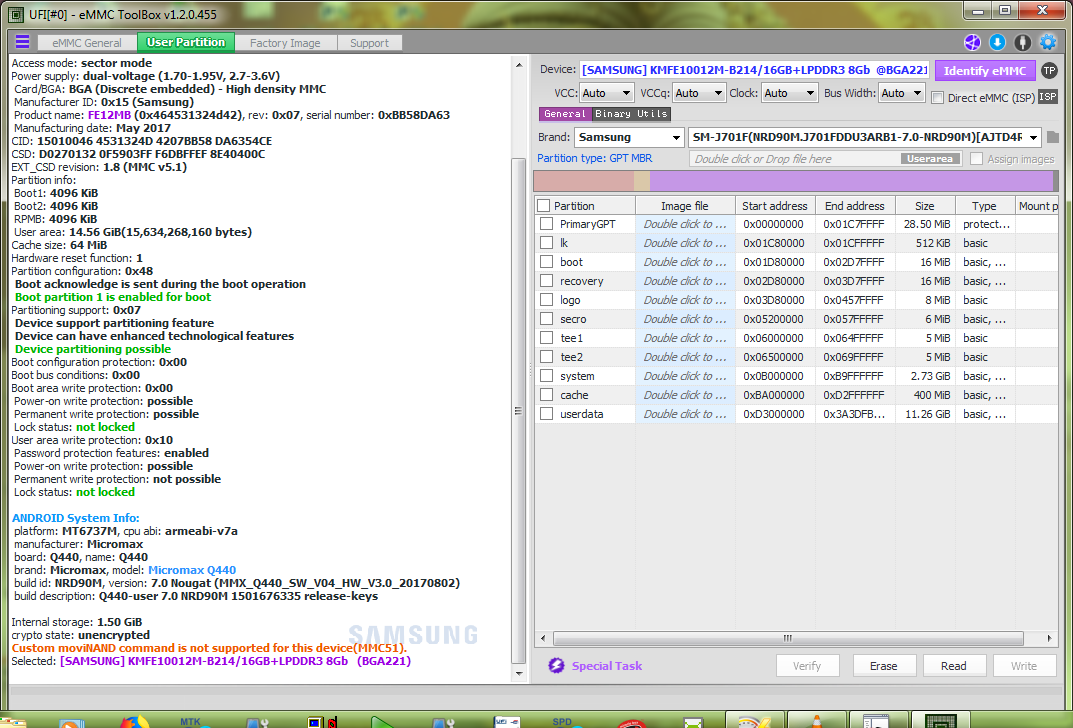
Task: Click the Partition type: GPT MBR text
Action: [x=595, y=158]
